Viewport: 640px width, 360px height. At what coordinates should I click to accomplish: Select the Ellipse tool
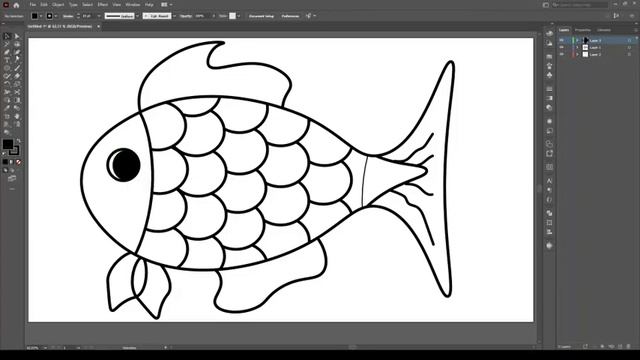7,68
